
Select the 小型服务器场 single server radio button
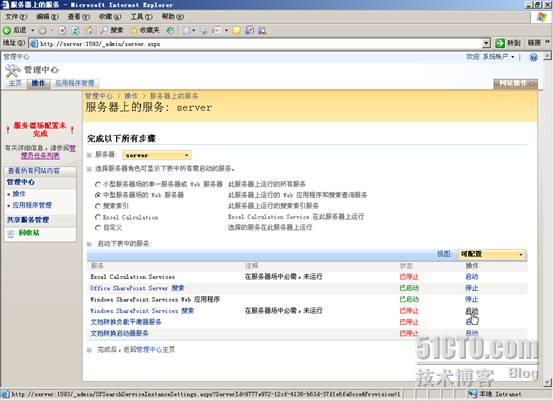tap(98, 184)
